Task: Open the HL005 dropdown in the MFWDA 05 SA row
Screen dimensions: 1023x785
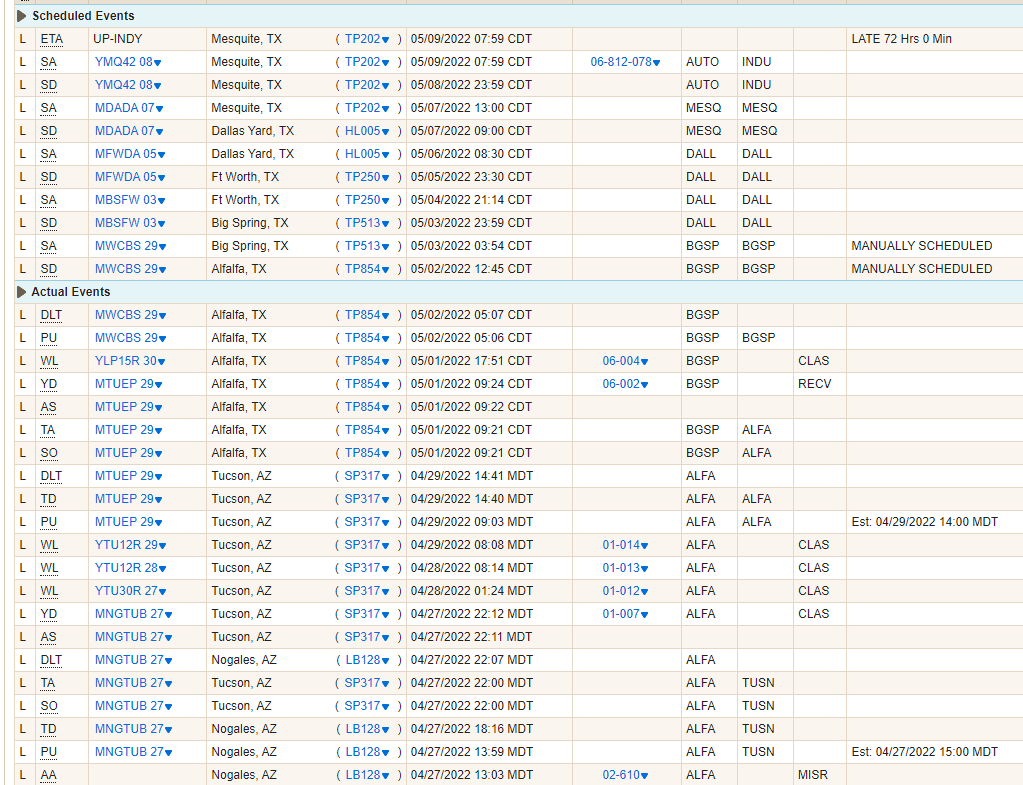Action: pyautogui.click(x=385, y=155)
